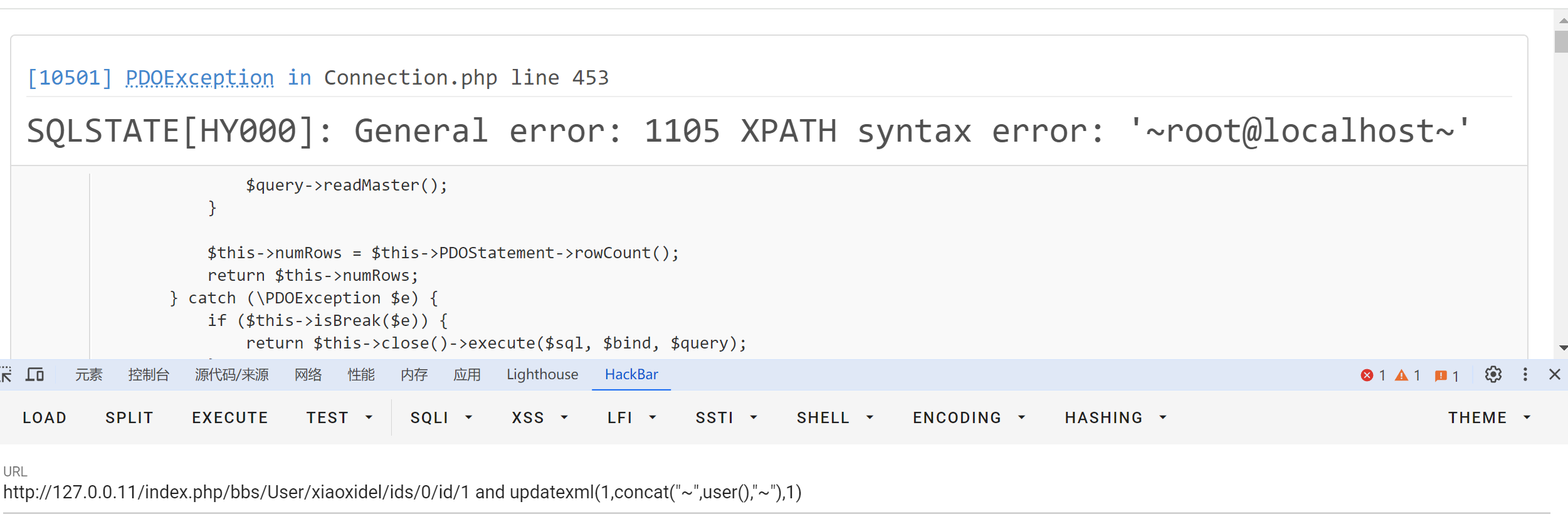Open the XSS dropdown menu
Screen dimensions: 1568x514
(x=540, y=418)
